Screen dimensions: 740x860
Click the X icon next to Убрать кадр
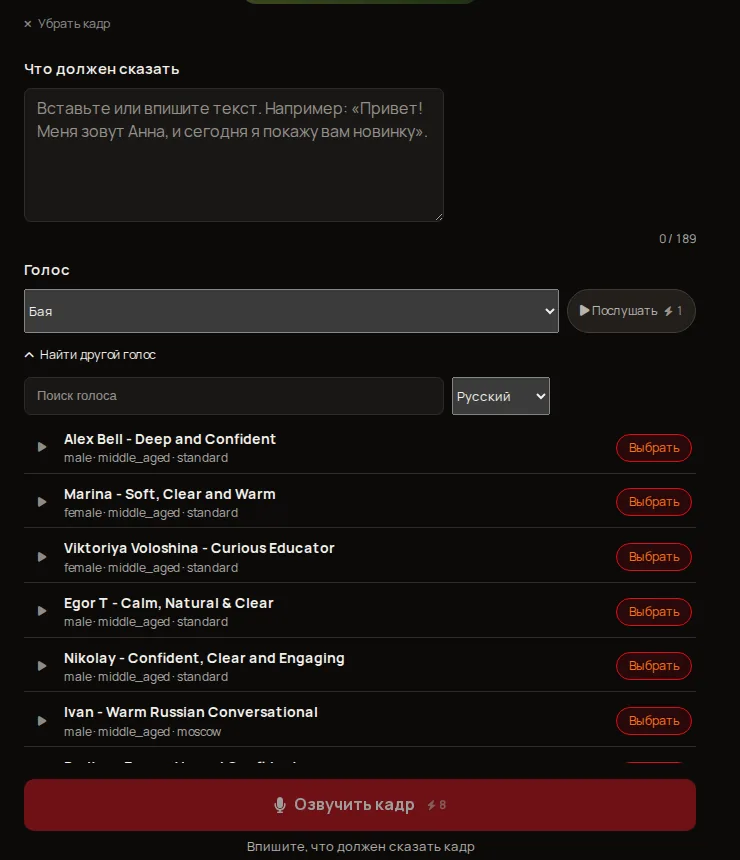click(28, 24)
